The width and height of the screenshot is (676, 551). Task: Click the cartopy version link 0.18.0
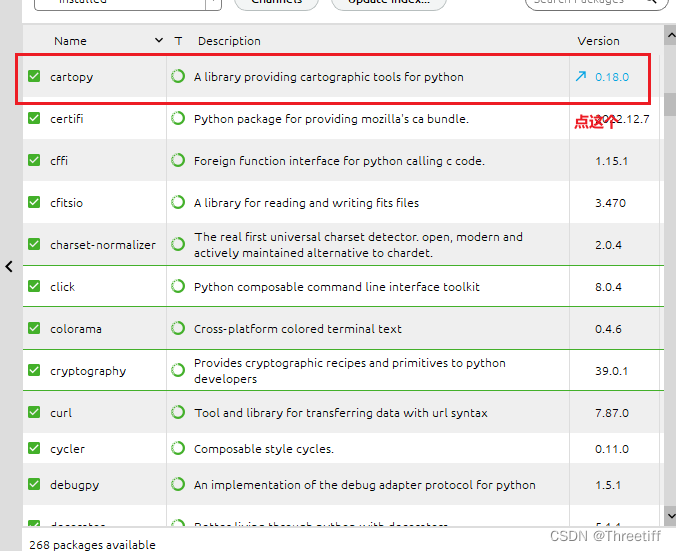(612, 77)
